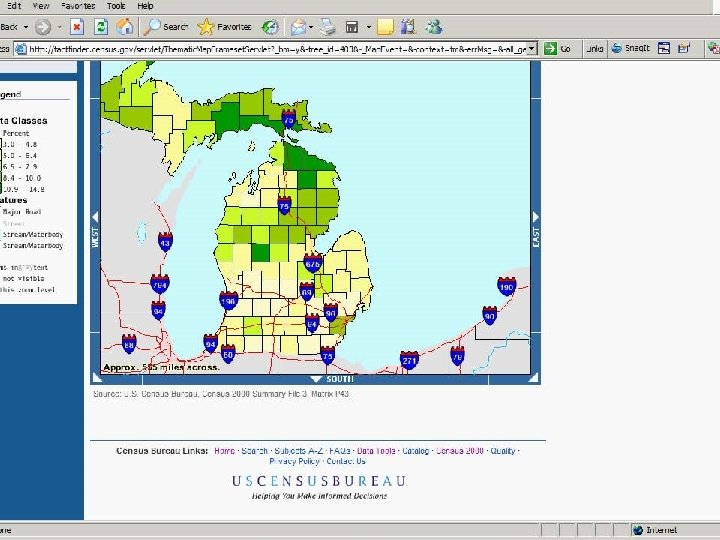The image size is (720, 540).
Task: Click the Mail envelope toolbar icon
Action: tap(298, 27)
